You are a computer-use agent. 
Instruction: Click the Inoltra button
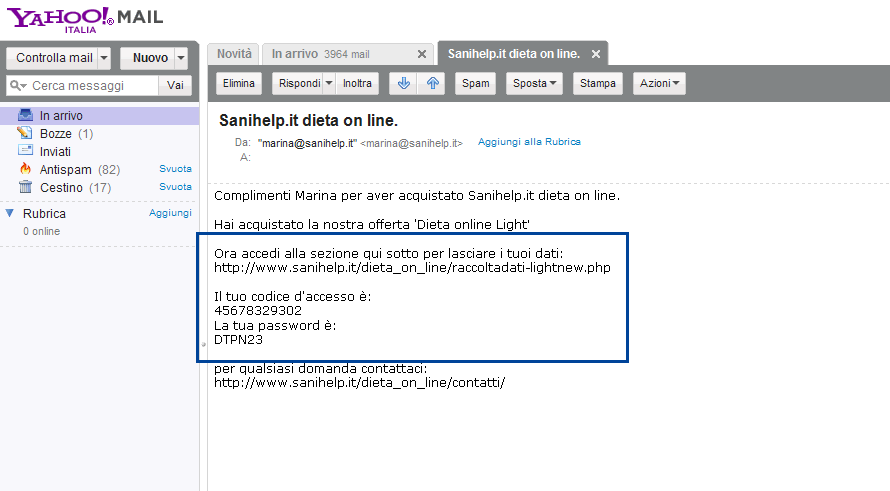(357, 83)
